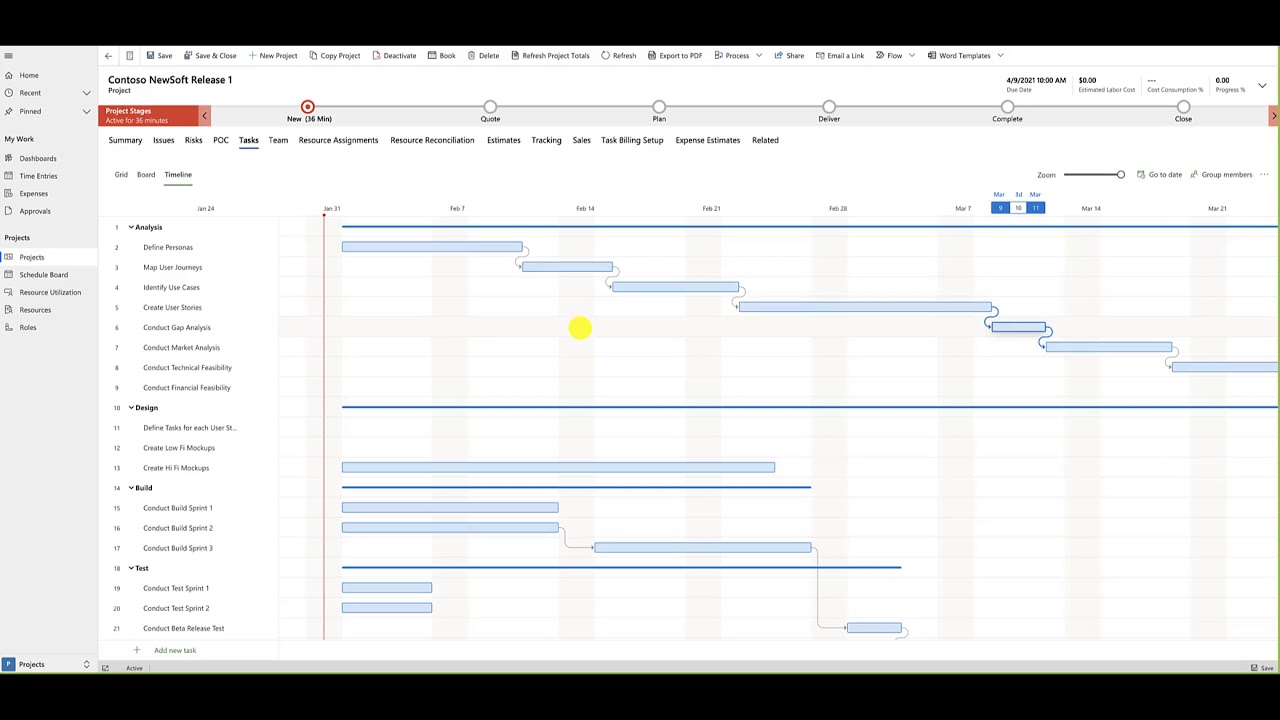The width and height of the screenshot is (1280, 720).
Task: Advance stages with the right red arrow
Action: click(x=1273, y=116)
